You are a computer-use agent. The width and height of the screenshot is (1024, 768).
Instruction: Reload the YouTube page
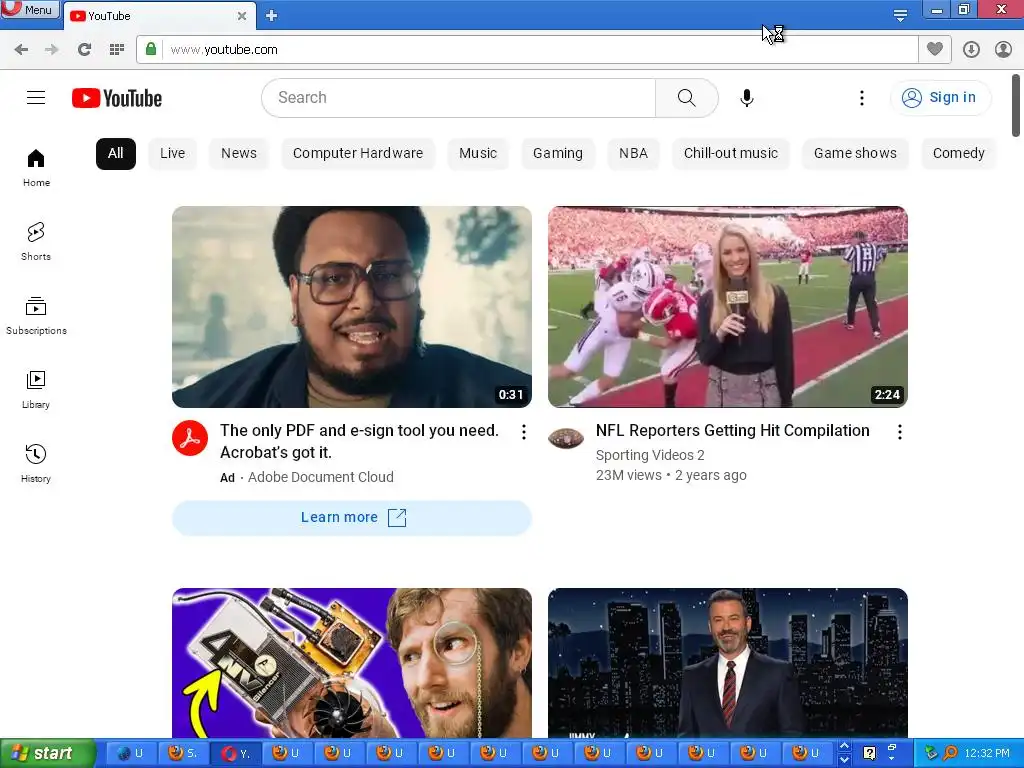[84, 50]
